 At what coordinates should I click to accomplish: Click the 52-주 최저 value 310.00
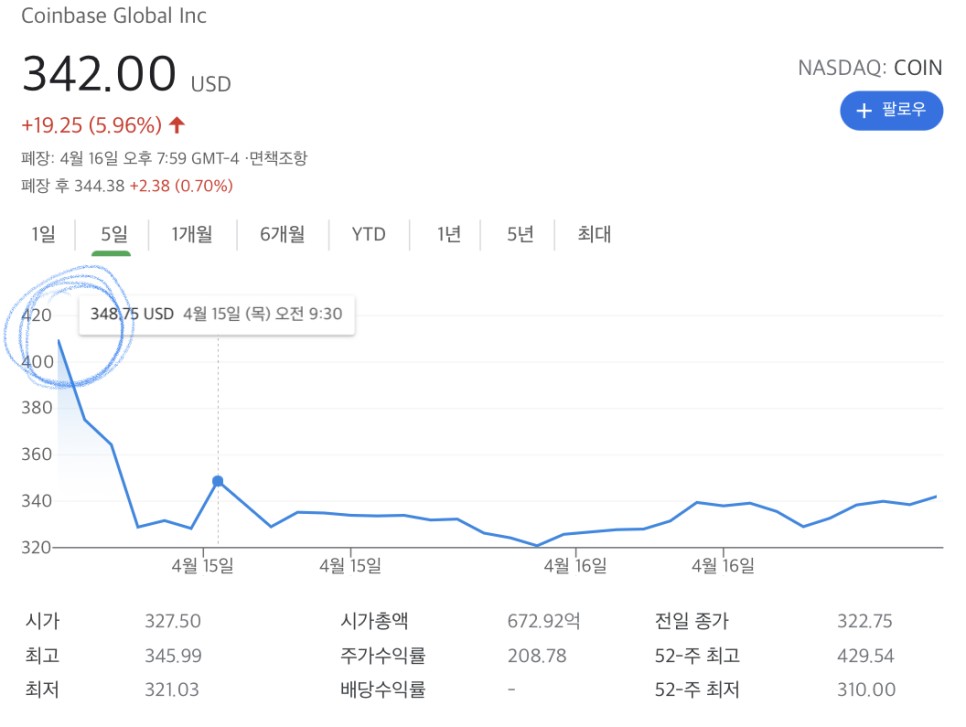pos(866,689)
